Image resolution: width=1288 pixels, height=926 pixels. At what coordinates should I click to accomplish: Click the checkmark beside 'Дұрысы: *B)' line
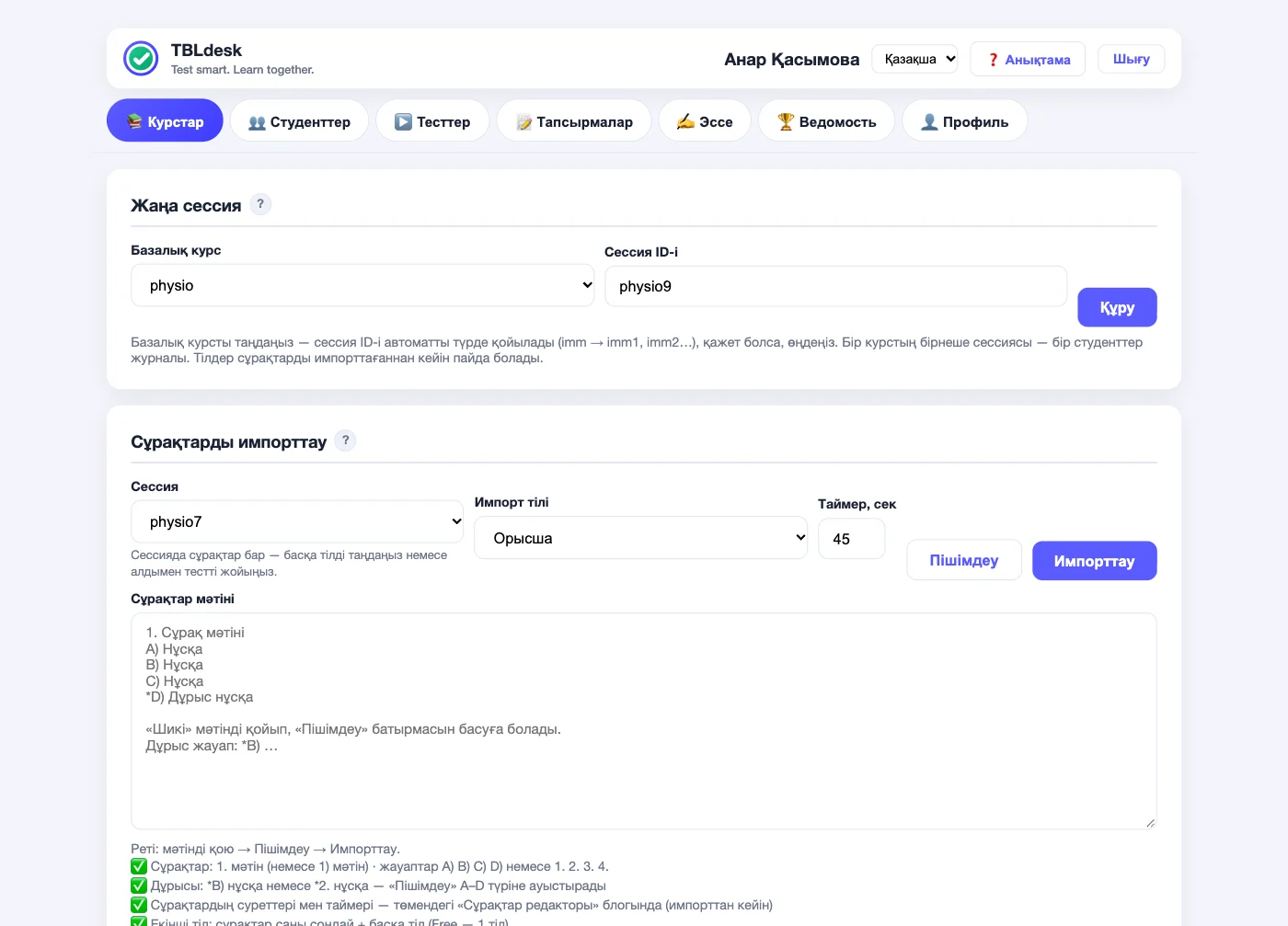(139, 886)
